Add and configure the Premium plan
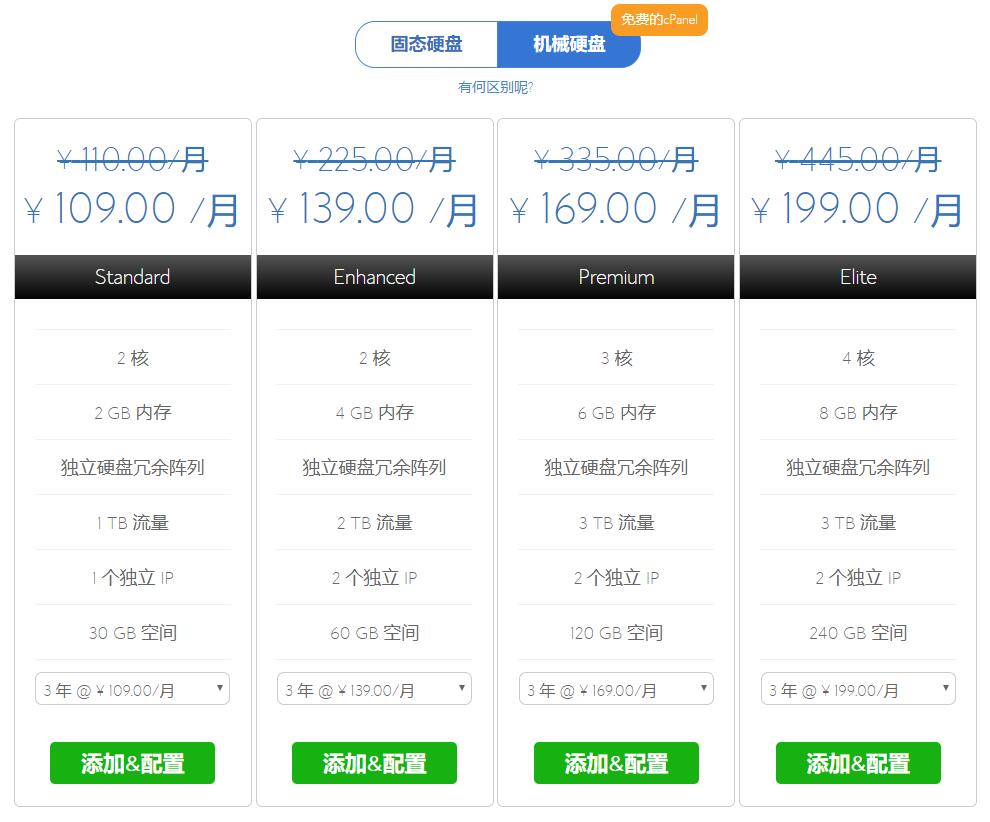Viewport: 990px width, 822px height. [x=616, y=763]
